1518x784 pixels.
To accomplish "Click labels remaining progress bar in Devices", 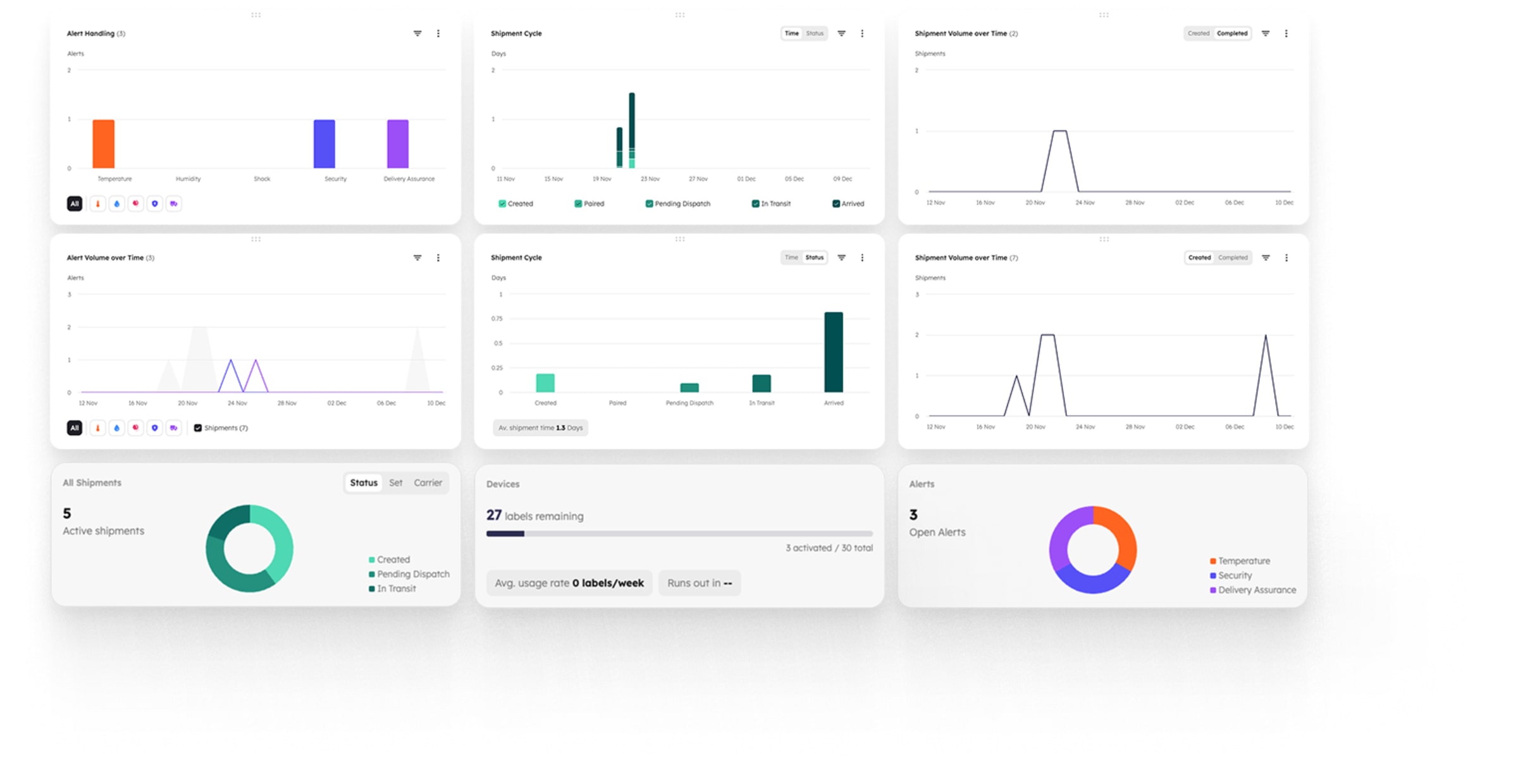I will coord(679,534).
